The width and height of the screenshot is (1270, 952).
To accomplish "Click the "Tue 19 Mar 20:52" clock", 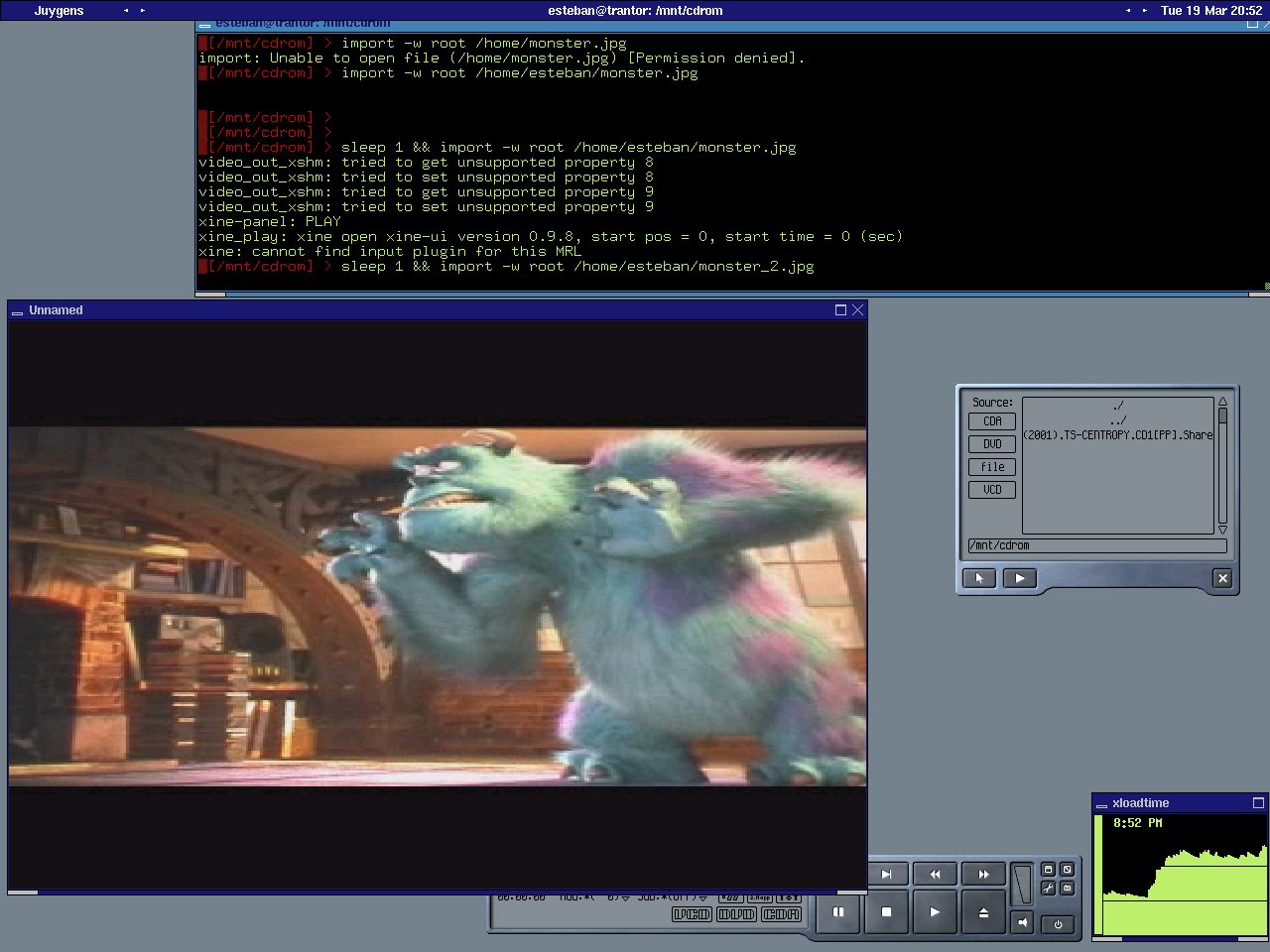I will click(1211, 11).
